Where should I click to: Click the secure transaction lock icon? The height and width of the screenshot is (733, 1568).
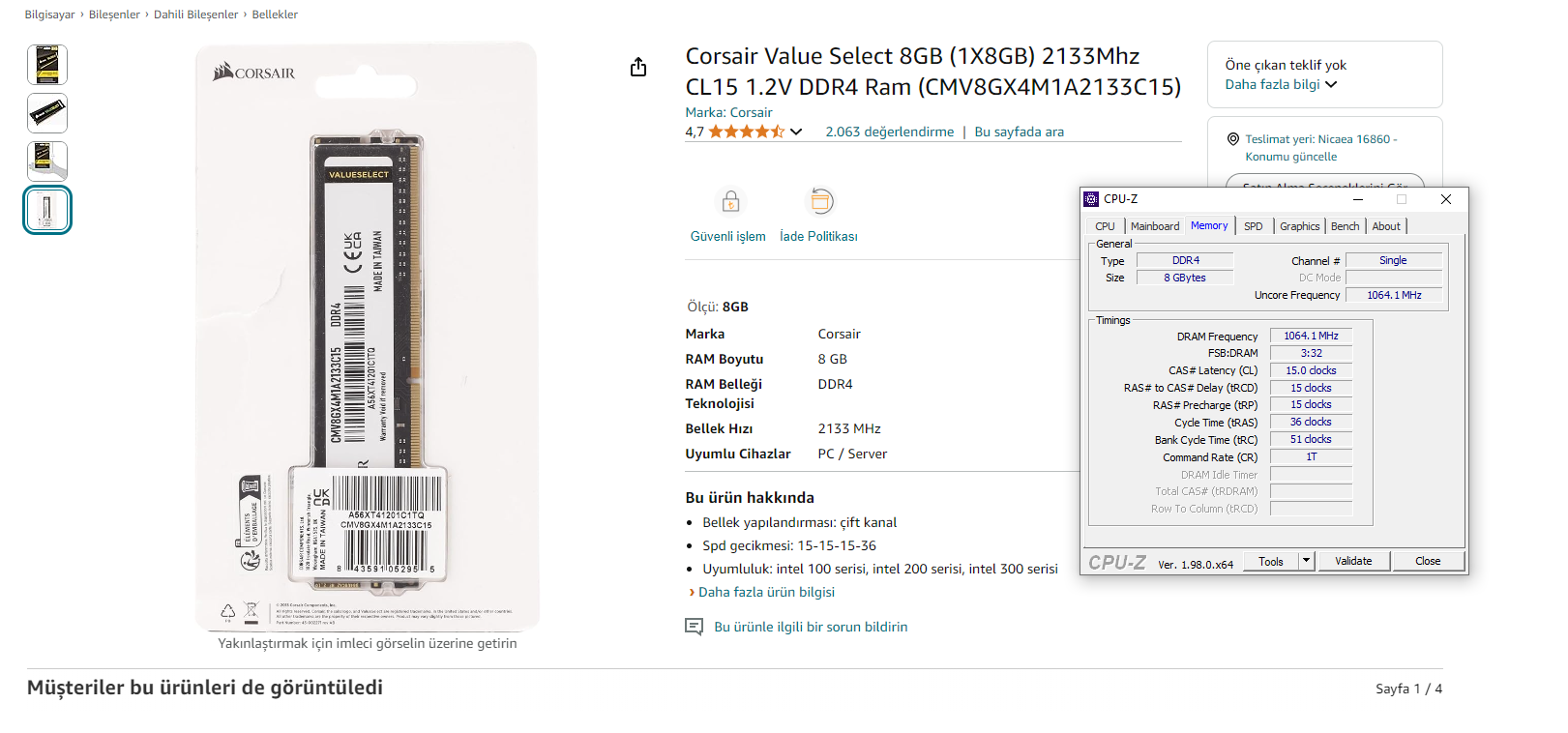[x=730, y=201]
